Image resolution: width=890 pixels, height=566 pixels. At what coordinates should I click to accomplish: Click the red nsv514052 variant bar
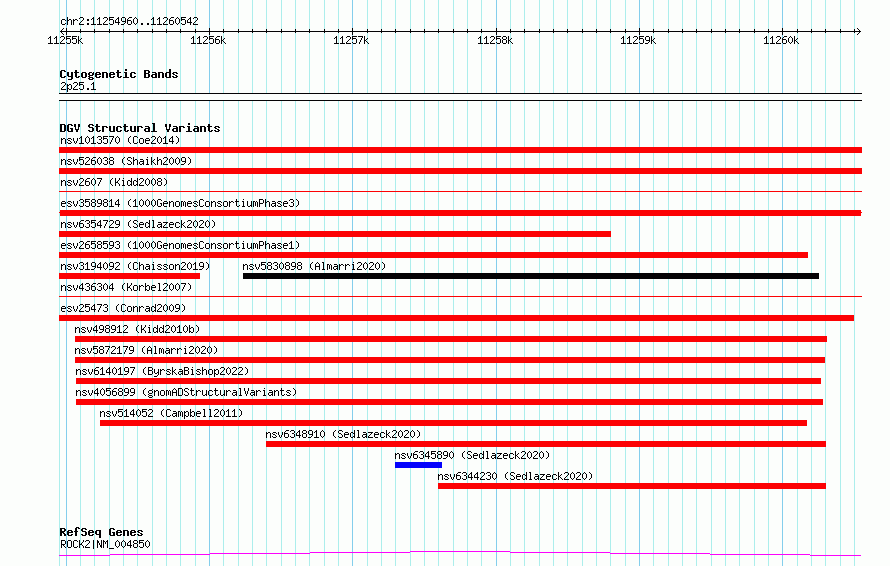(x=454, y=423)
